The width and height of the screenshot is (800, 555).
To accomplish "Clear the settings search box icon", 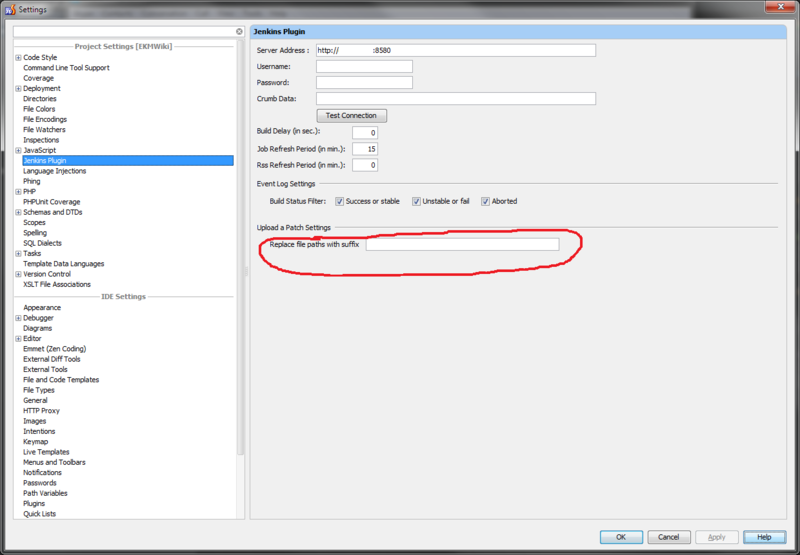I will pyautogui.click(x=239, y=32).
